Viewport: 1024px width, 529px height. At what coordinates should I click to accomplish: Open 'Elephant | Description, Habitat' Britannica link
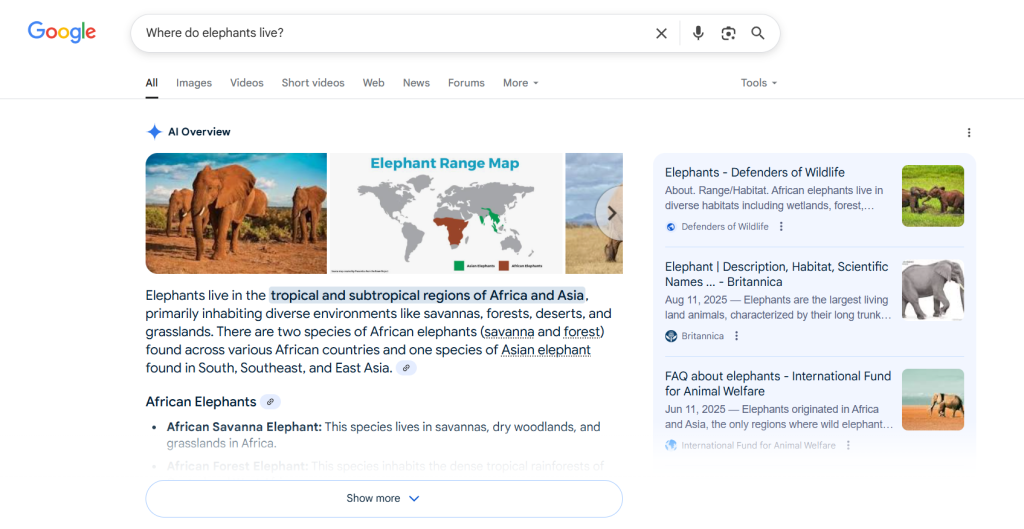coord(776,274)
